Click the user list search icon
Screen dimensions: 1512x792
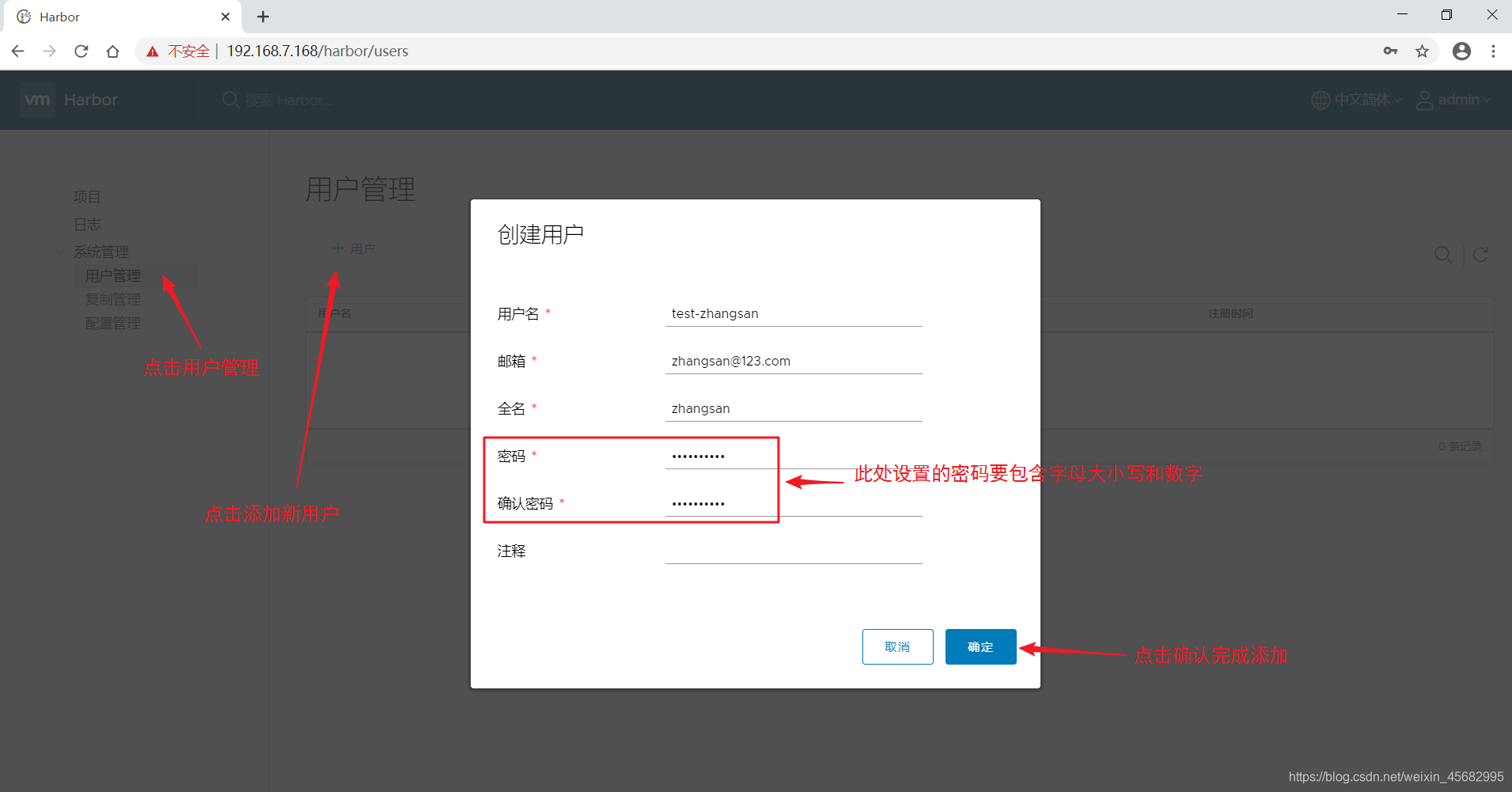pyautogui.click(x=1443, y=255)
